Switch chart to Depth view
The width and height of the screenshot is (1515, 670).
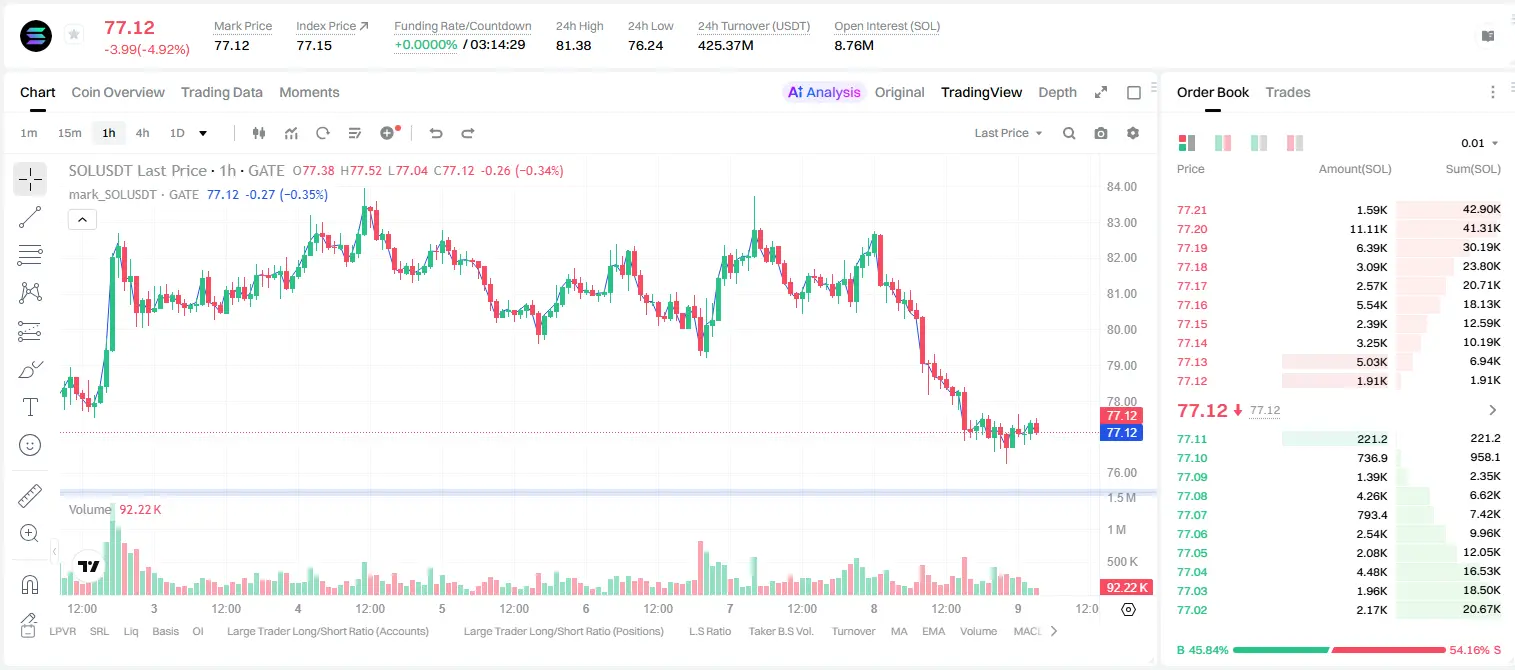tap(1057, 92)
